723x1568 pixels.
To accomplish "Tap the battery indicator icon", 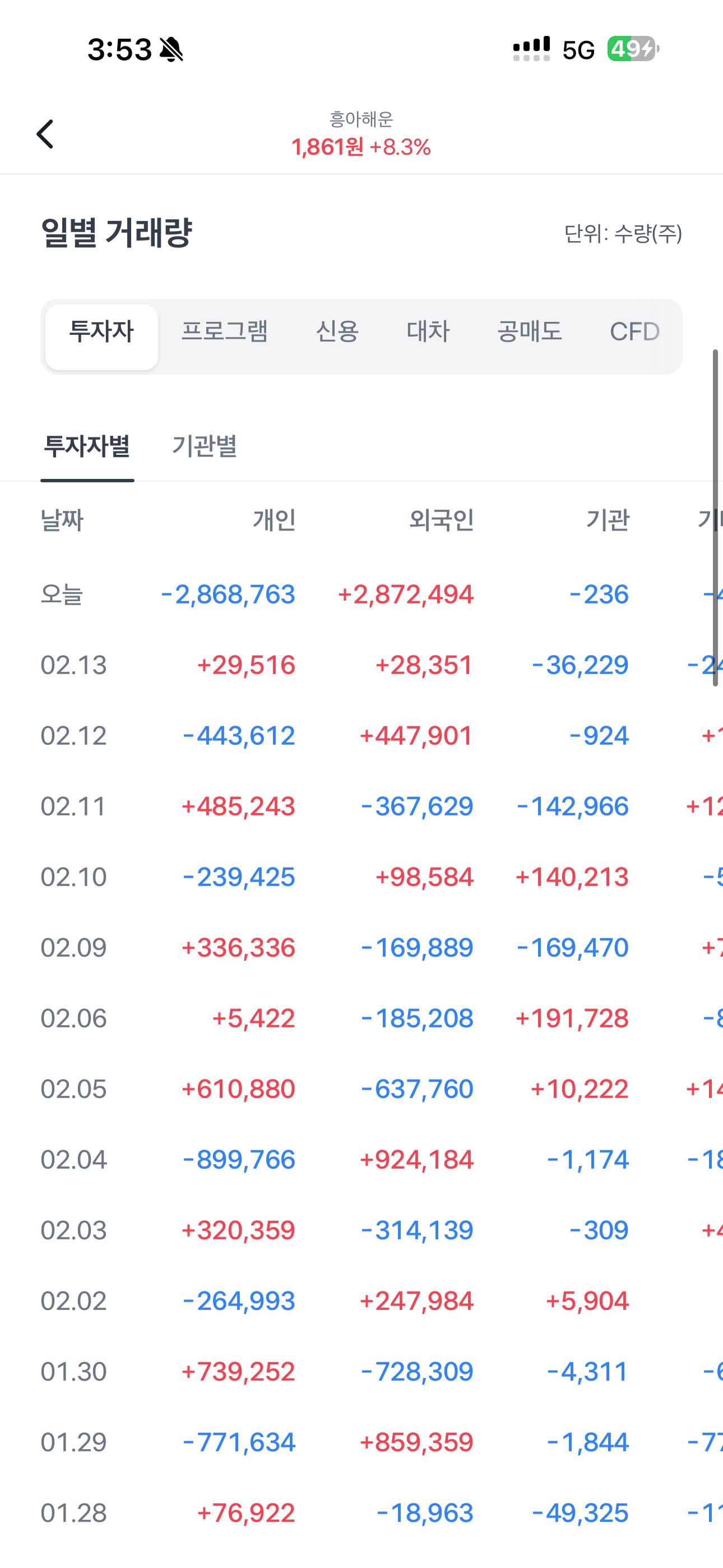I will click(633, 49).
